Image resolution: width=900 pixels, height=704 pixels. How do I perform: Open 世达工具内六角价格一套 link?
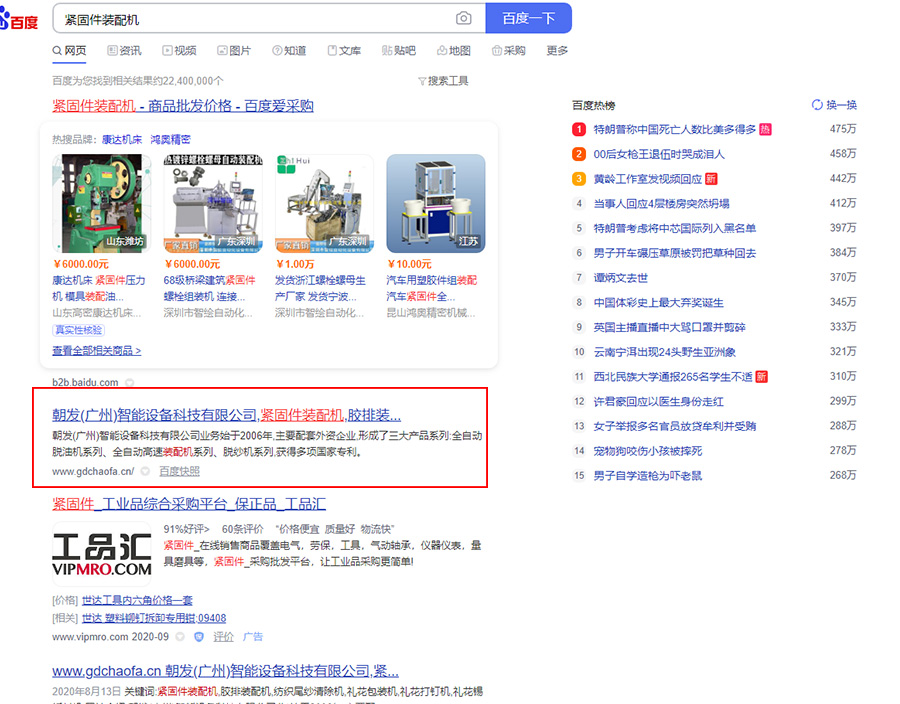pyautogui.click(x=137, y=600)
